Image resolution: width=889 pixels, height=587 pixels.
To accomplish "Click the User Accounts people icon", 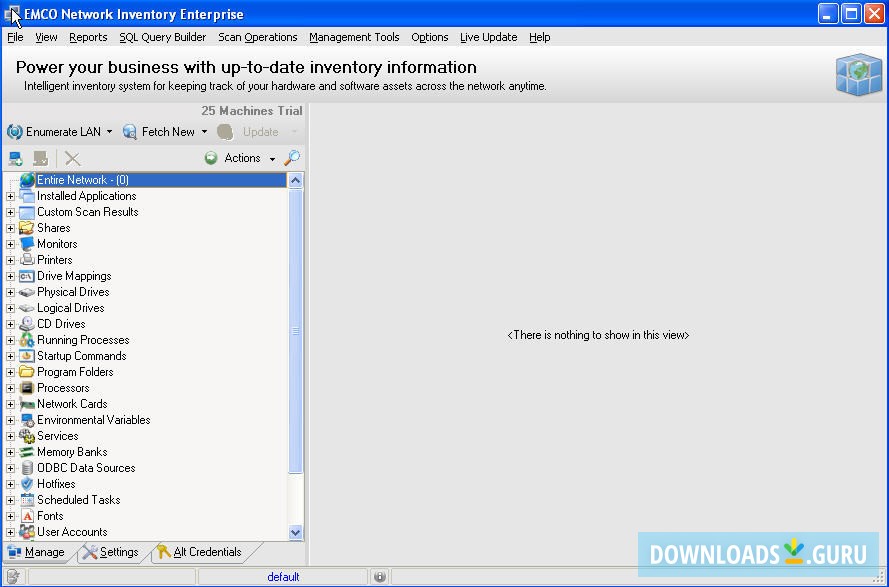I will [x=27, y=532].
